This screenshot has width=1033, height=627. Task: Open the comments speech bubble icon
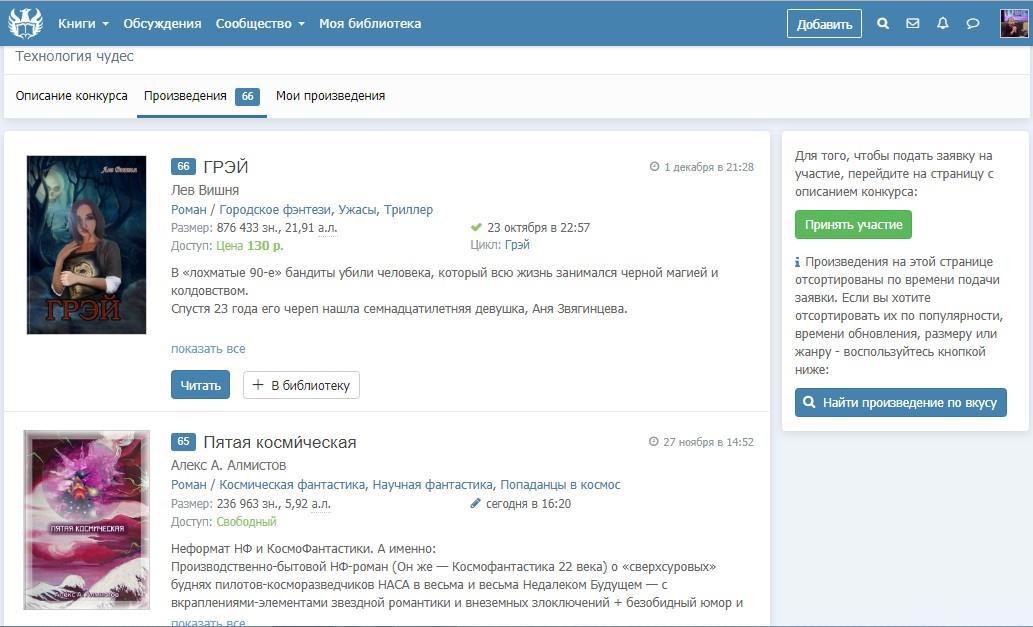point(972,24)
